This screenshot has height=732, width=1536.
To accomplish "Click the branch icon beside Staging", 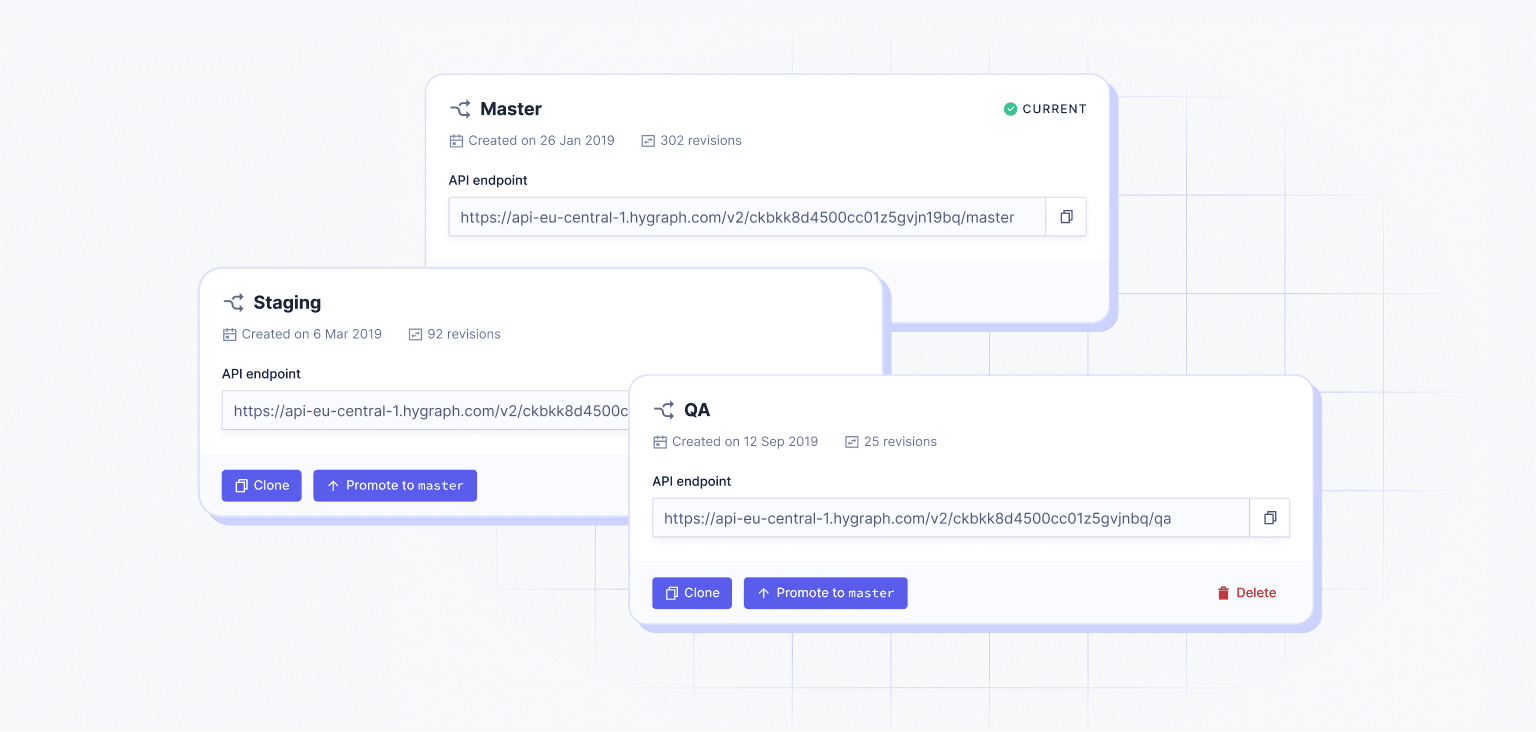I will pyautogui.click(x=233, y=303).
